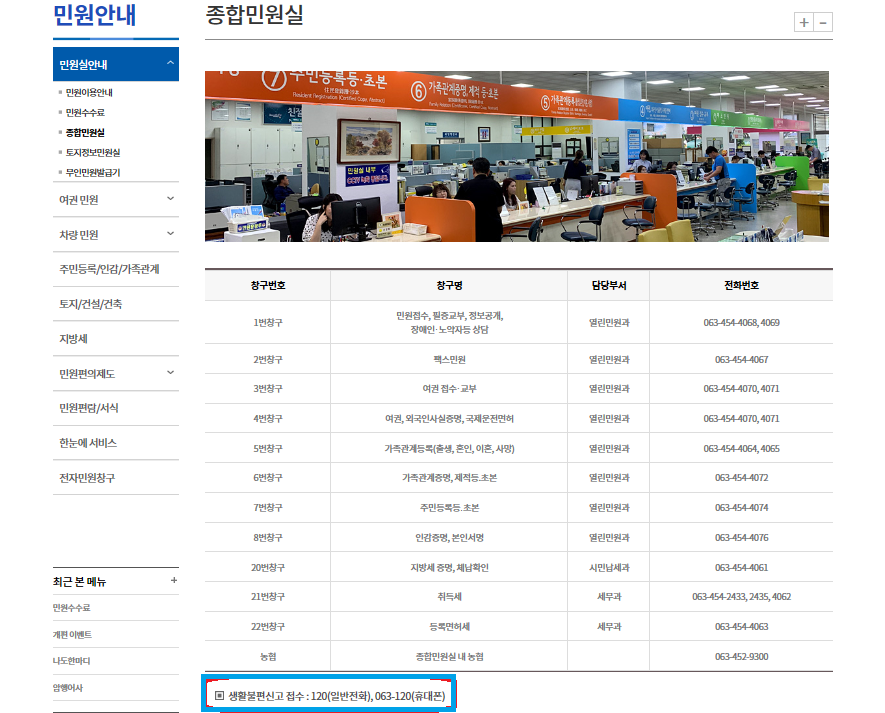Expand the 민원편의제도 submenu
Image resolution: width=885 pixels, height=713 pixels.
tap(171, 373)
